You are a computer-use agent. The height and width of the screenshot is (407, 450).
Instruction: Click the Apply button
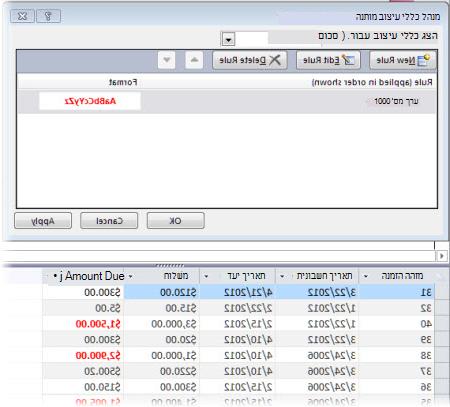pos(43,221)
